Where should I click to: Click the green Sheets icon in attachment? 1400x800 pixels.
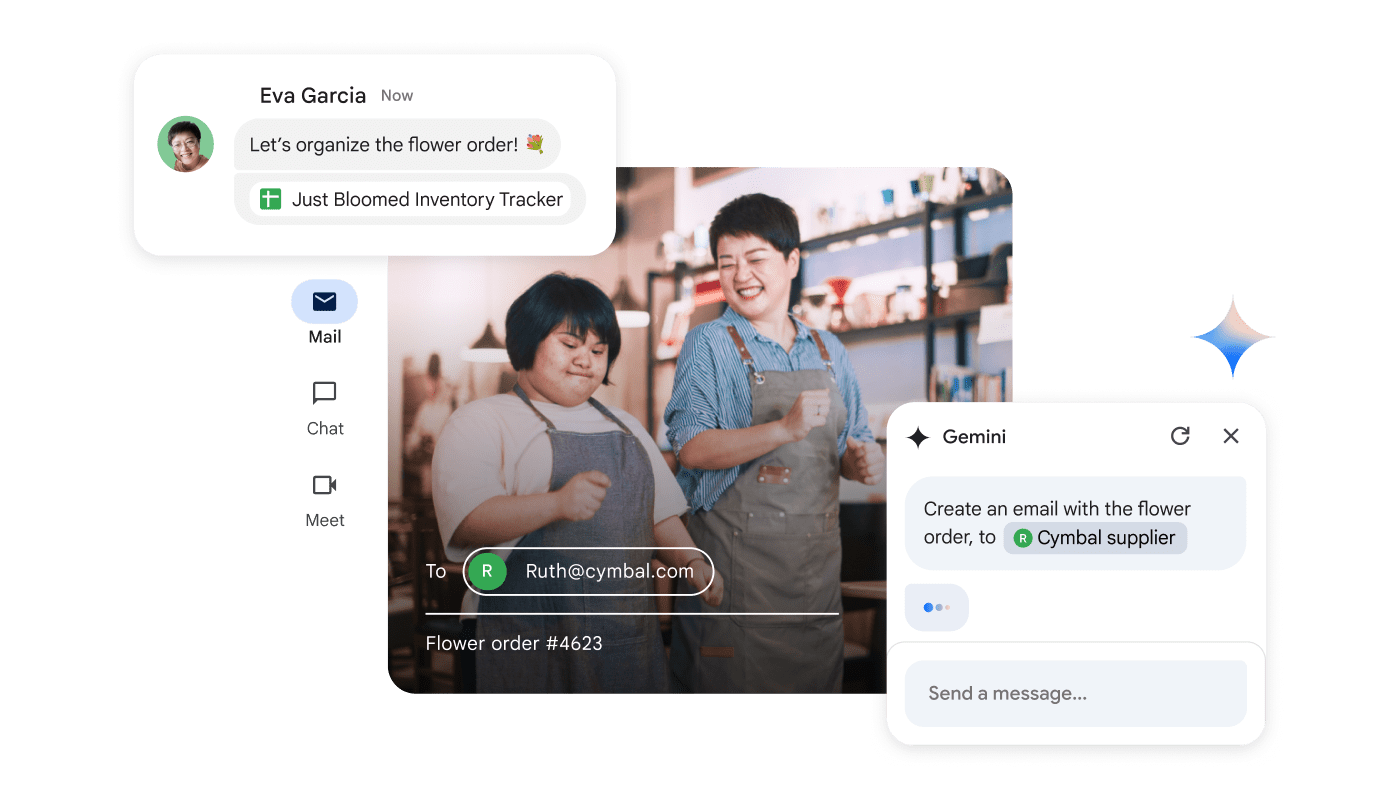[x=270, y=199]
